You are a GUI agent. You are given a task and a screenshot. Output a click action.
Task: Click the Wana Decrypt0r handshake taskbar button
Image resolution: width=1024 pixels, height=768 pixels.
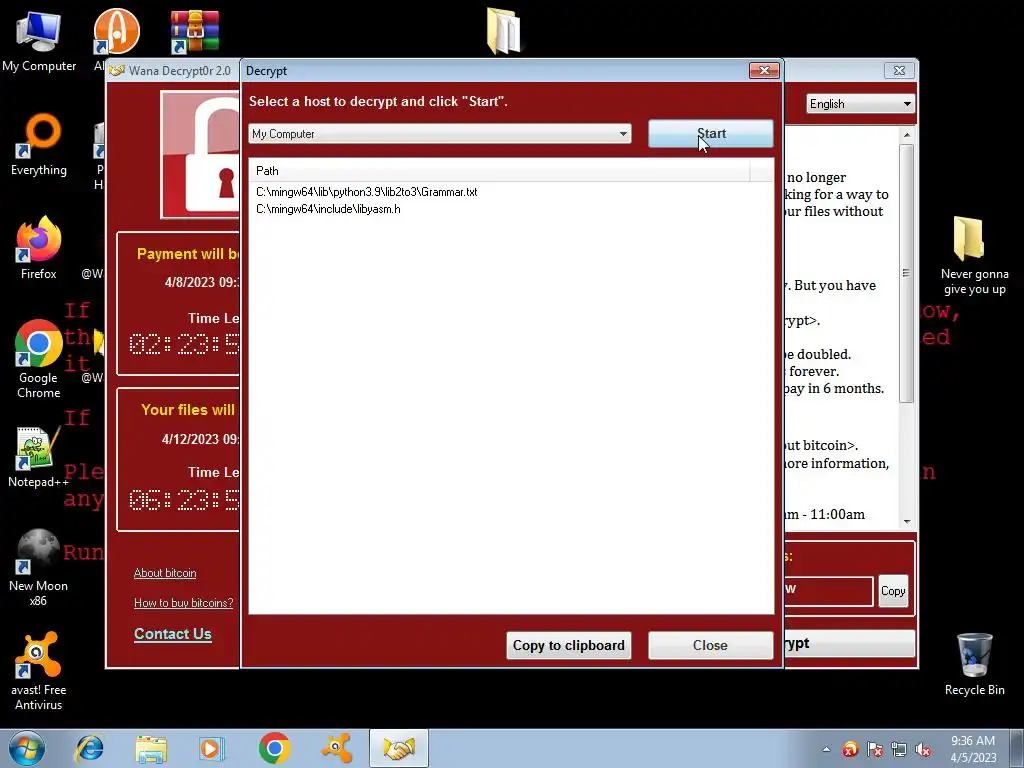398,748
